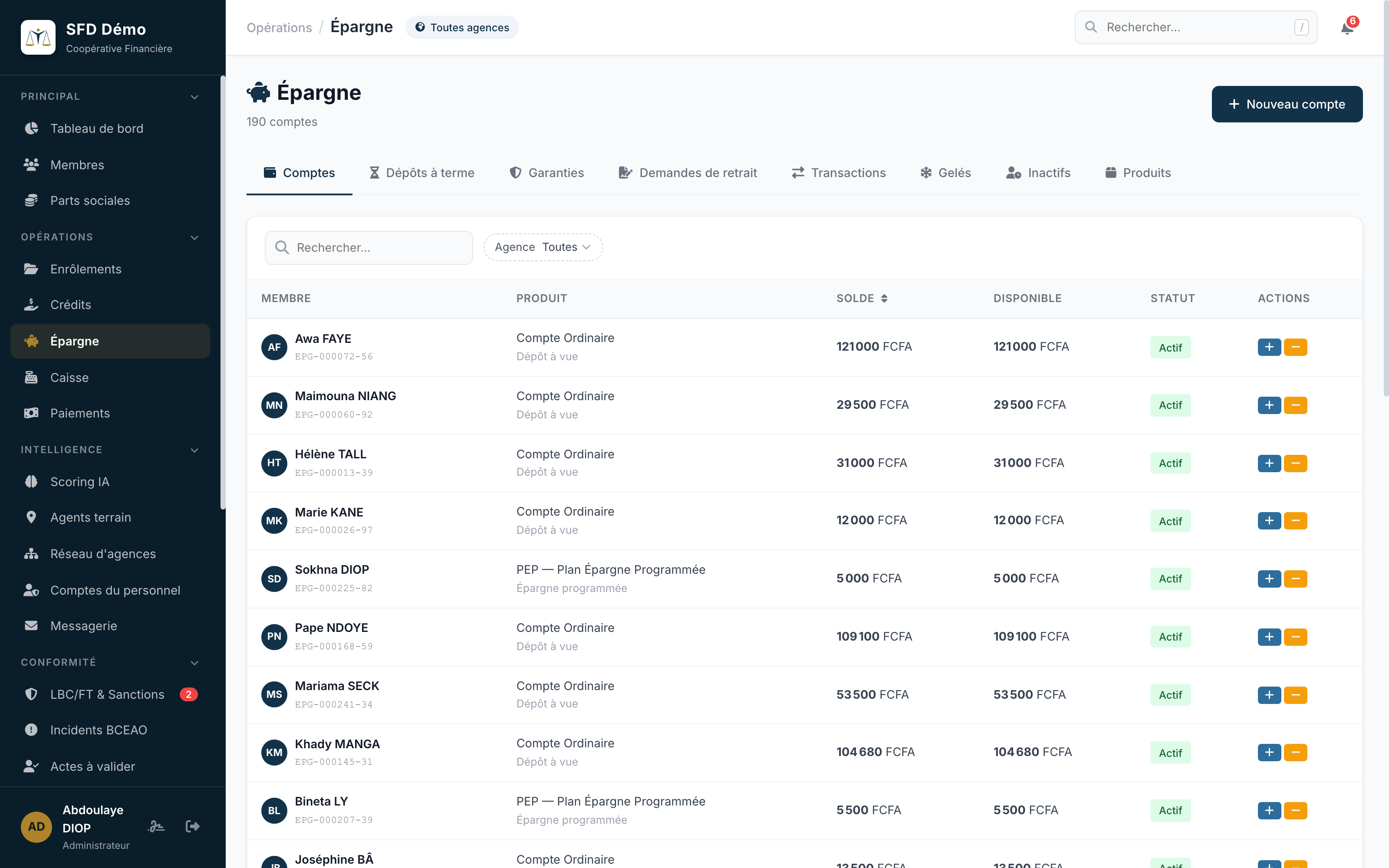
Task: Go to Tableau de bord in sidebar
Action: 110,128
